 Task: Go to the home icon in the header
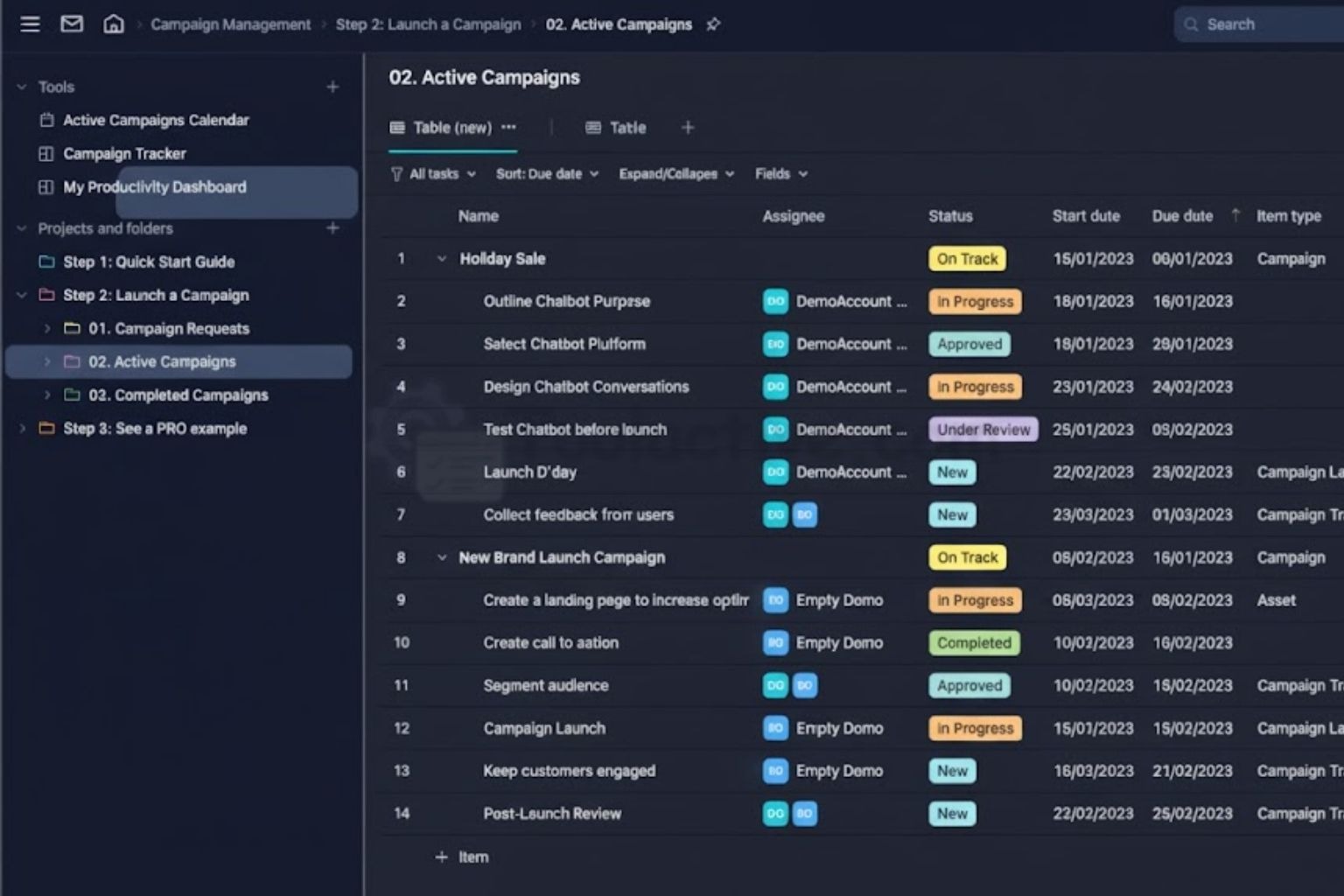tap(114, 24)
